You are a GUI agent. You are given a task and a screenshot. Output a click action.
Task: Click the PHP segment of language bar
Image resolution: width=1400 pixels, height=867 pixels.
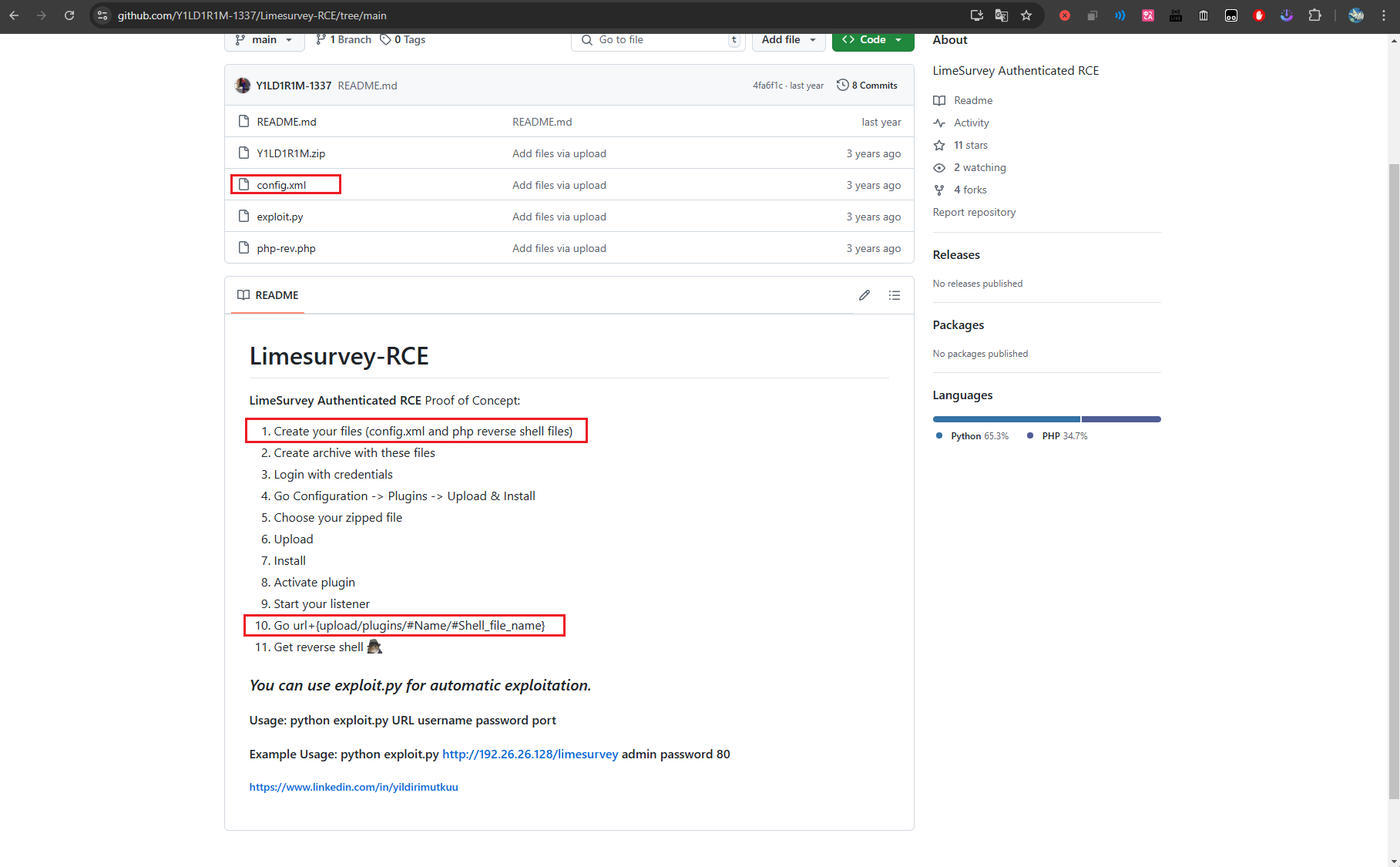(x=1121, y=419)
